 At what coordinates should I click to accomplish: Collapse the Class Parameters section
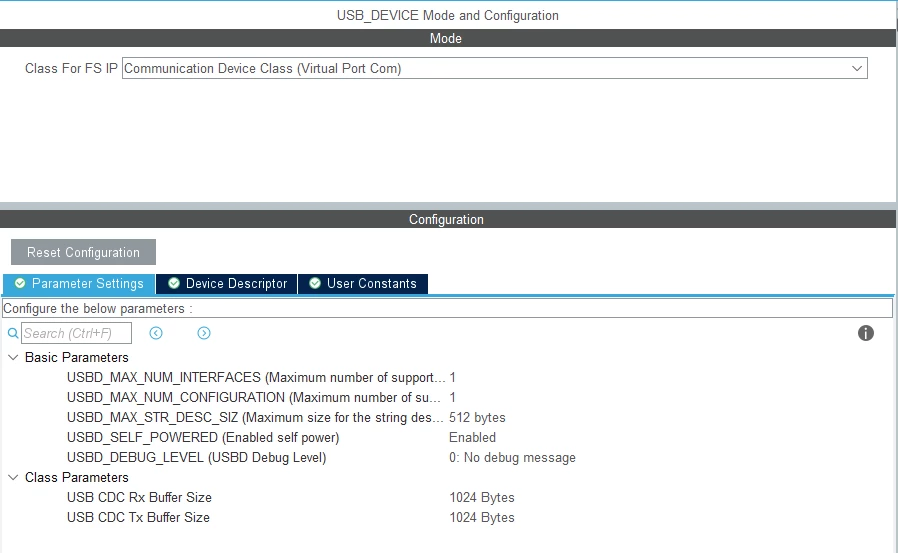click(x=13, y=477)
